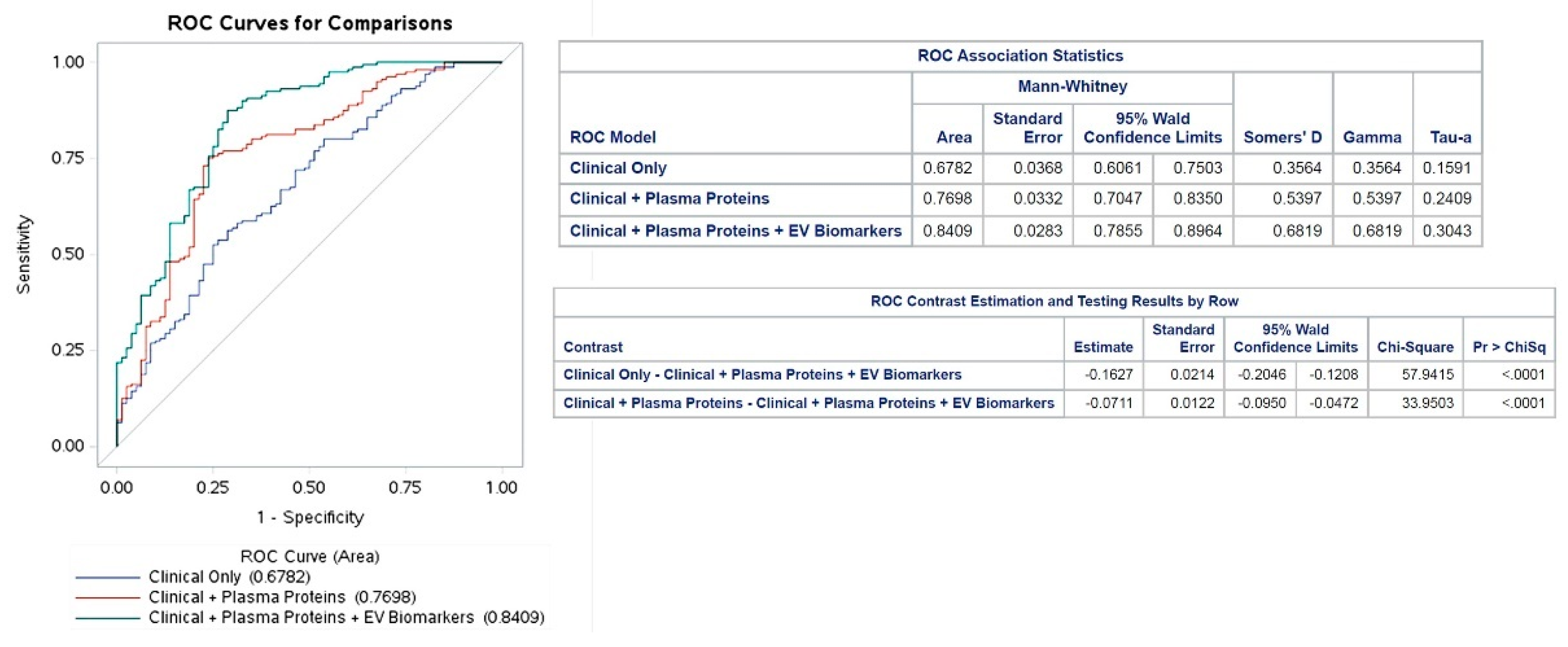This screenshot has width=1568, height=647.
Task: Click the 'ROC Model' column header
Action: click(x=613, y=138)
